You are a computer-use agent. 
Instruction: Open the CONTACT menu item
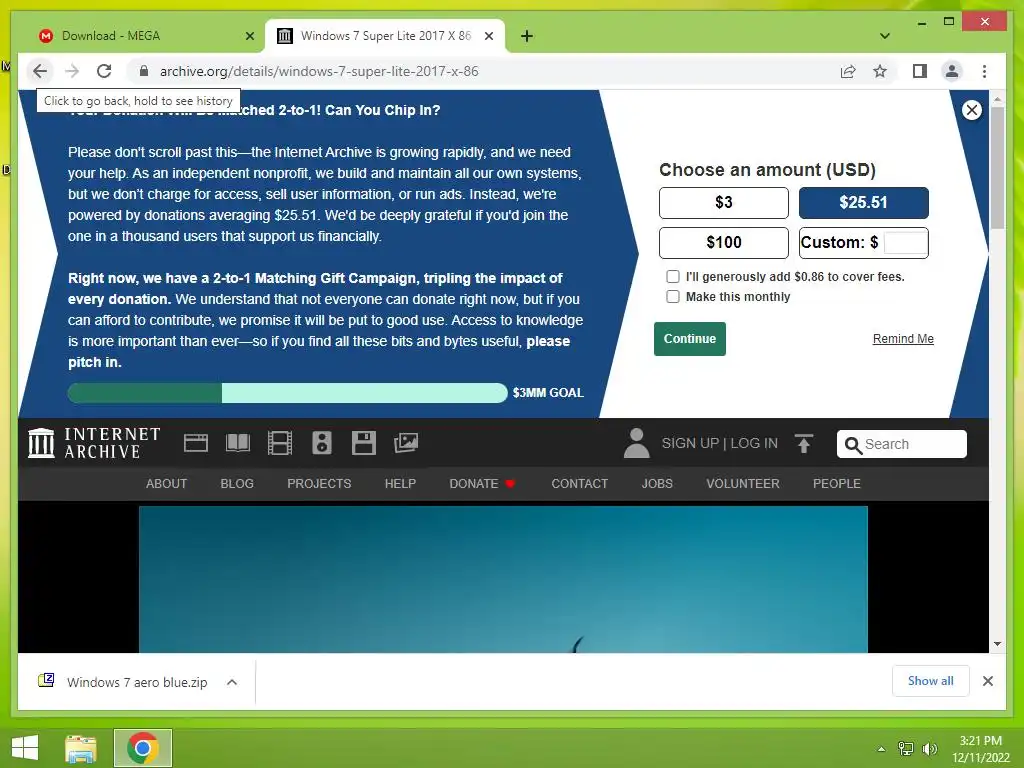pos(579,484)
